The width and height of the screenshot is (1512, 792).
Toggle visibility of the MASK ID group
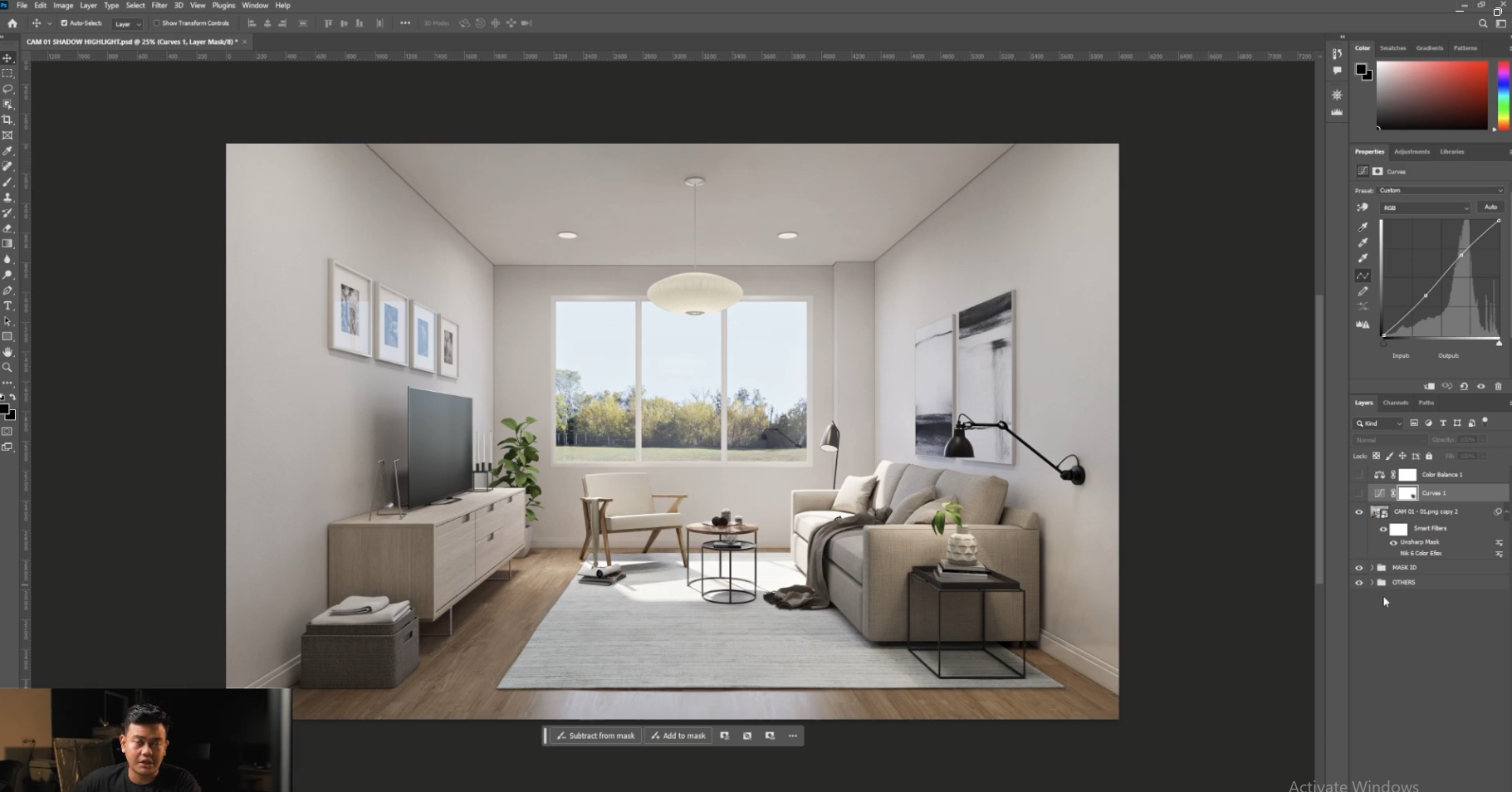[x=1358, y=567]
